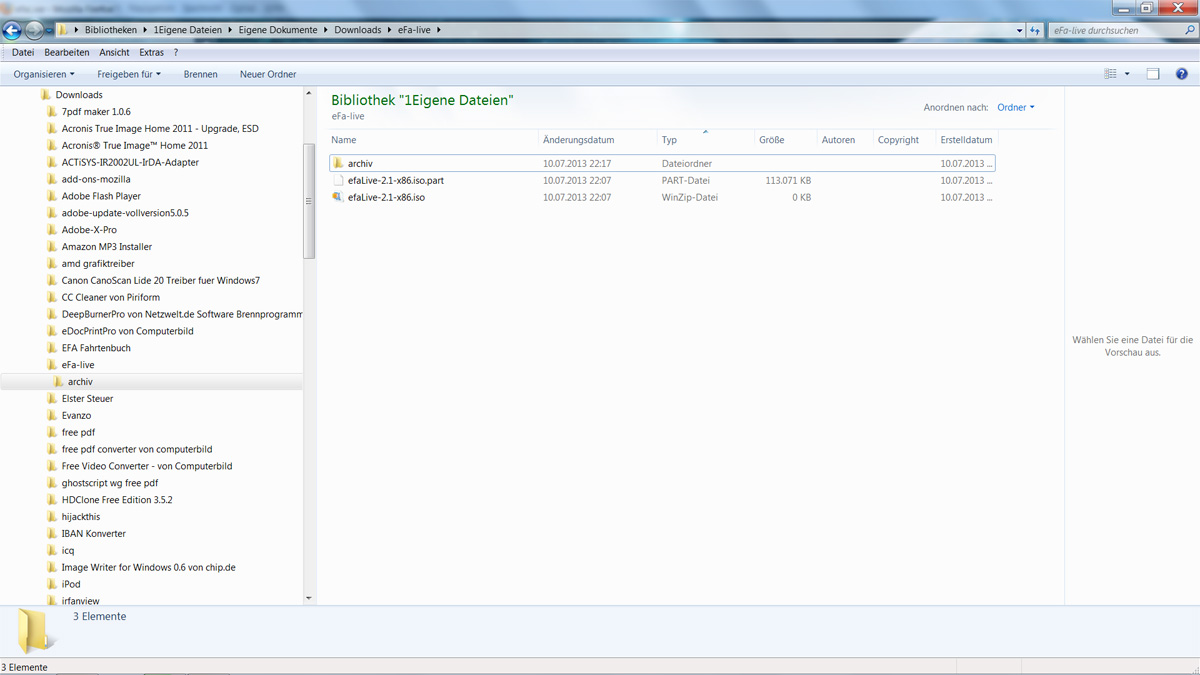Select the efaLive-2.1-x86.iso WinZip file icon
This screenshot has height=675, width=1200.
coord(338,197)
